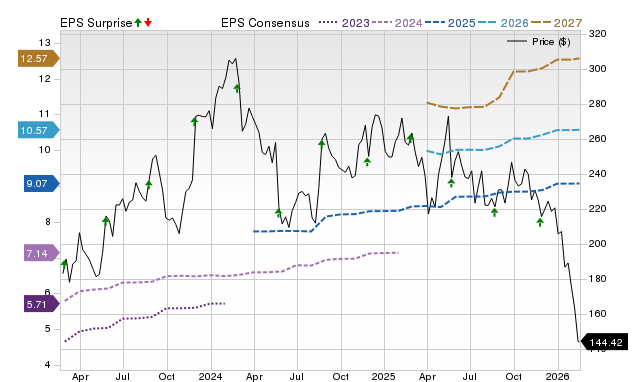This screenshot has height=382, width=640.
Task: Toggle the 2026 consensus legend entry
Action: pos(503,23)
